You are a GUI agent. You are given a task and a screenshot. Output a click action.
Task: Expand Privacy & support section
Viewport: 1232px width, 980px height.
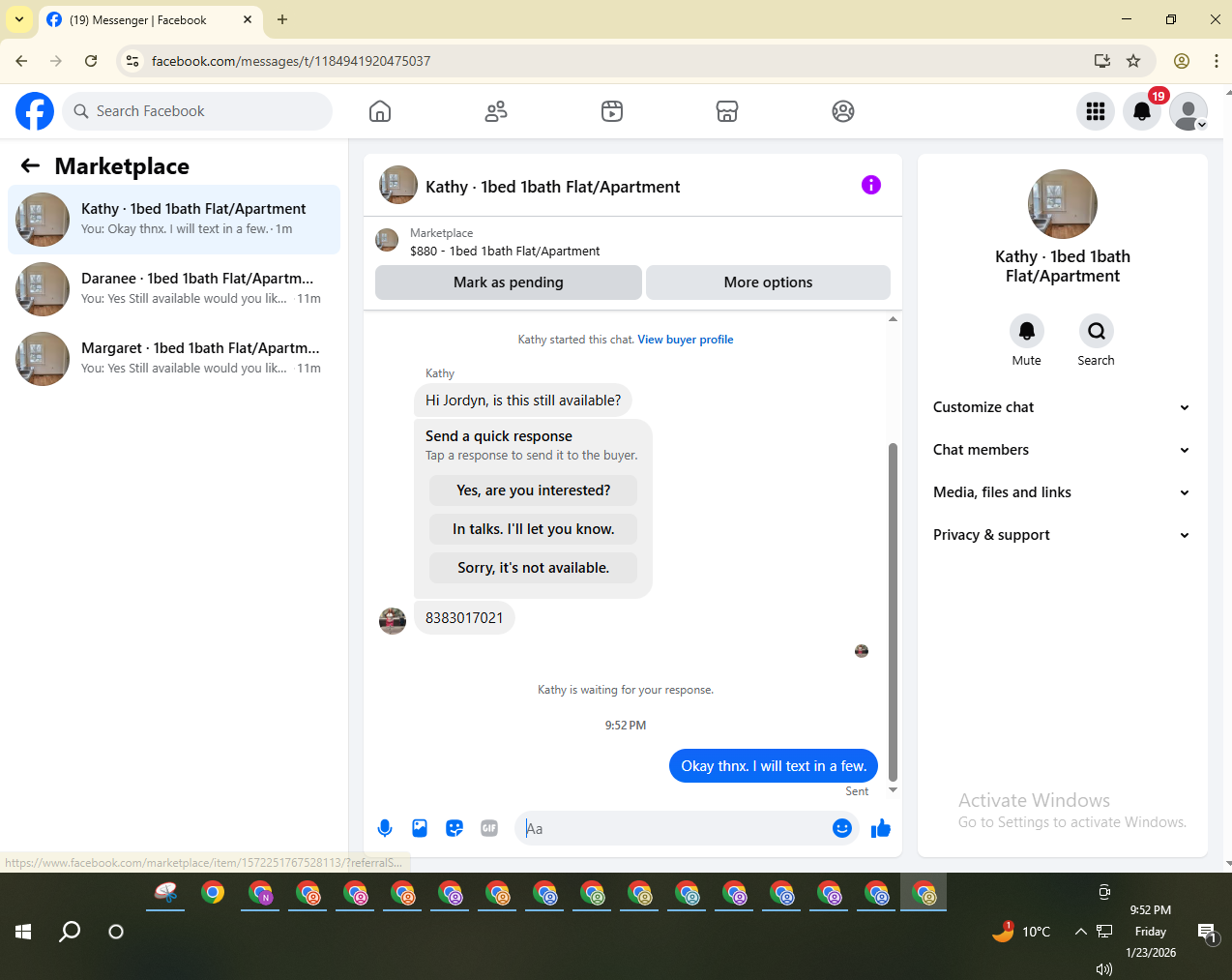(1062, 535)
